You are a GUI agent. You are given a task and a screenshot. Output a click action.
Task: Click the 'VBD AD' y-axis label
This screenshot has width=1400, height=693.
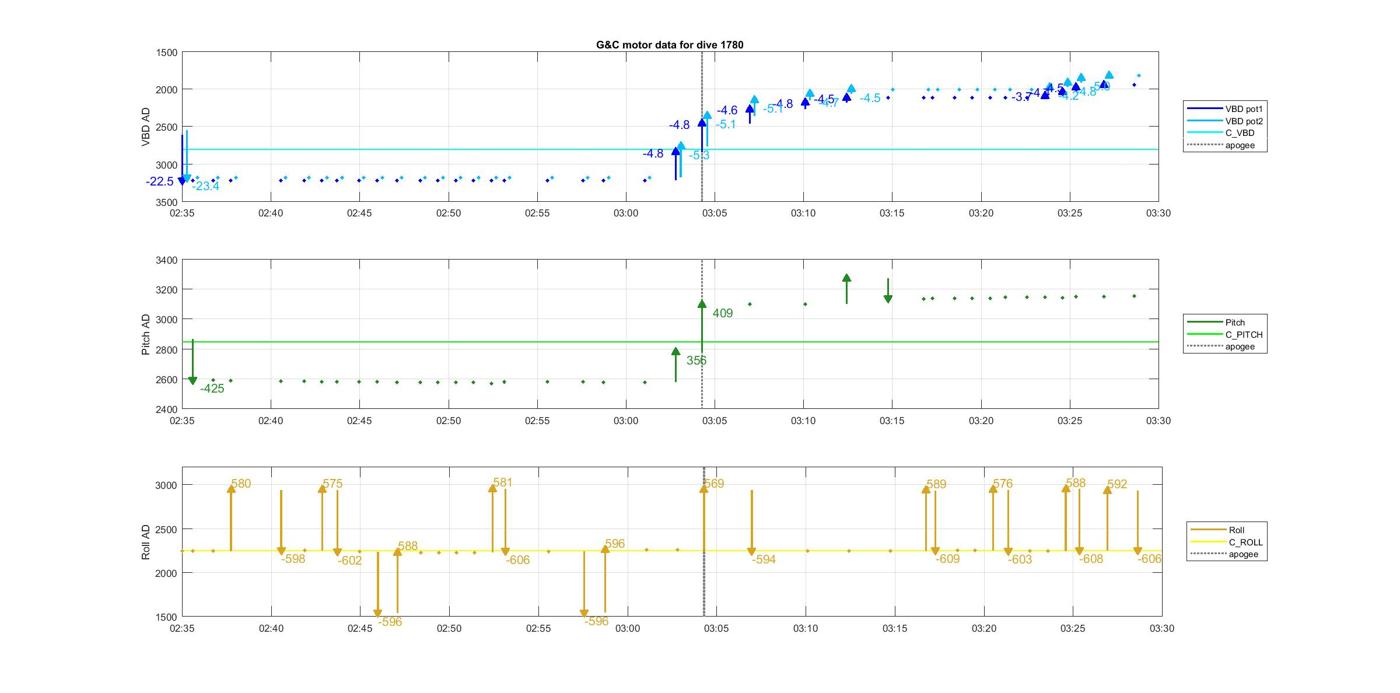click(145, 127)
